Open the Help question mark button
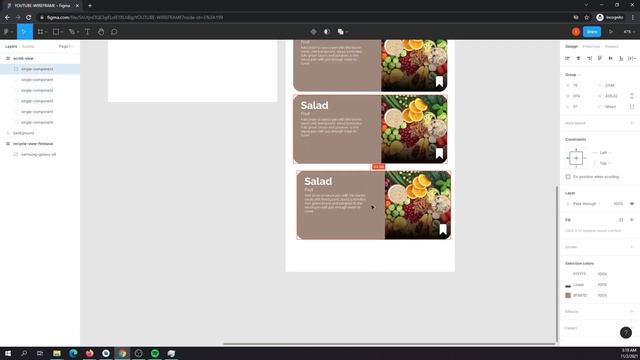640x360 pixels. [x=626, y=333]
